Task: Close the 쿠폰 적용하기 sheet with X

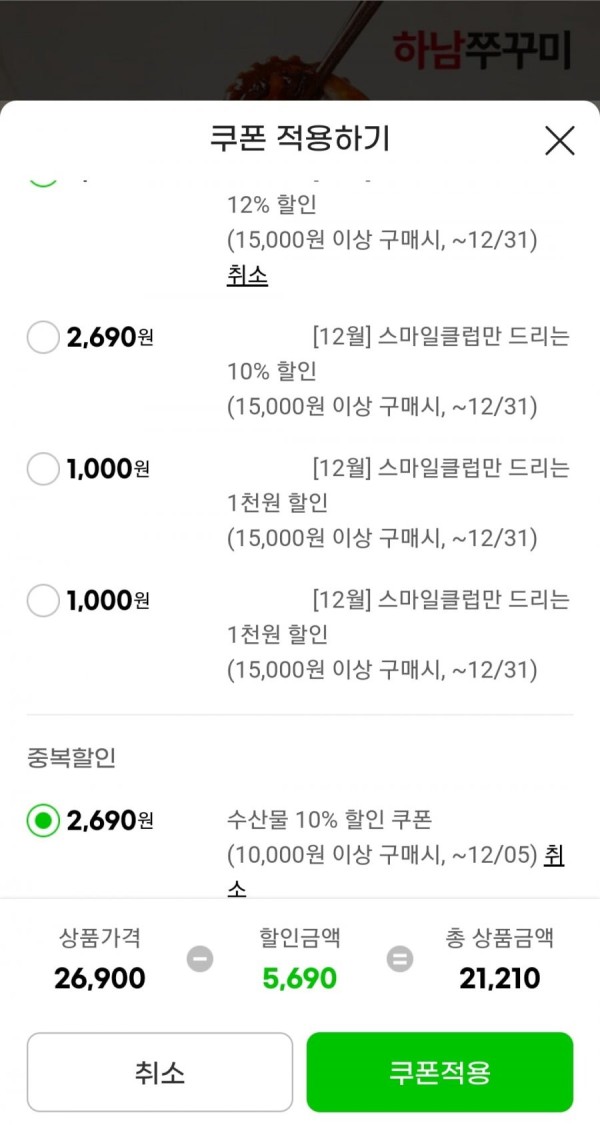Action: click(559, 140)
